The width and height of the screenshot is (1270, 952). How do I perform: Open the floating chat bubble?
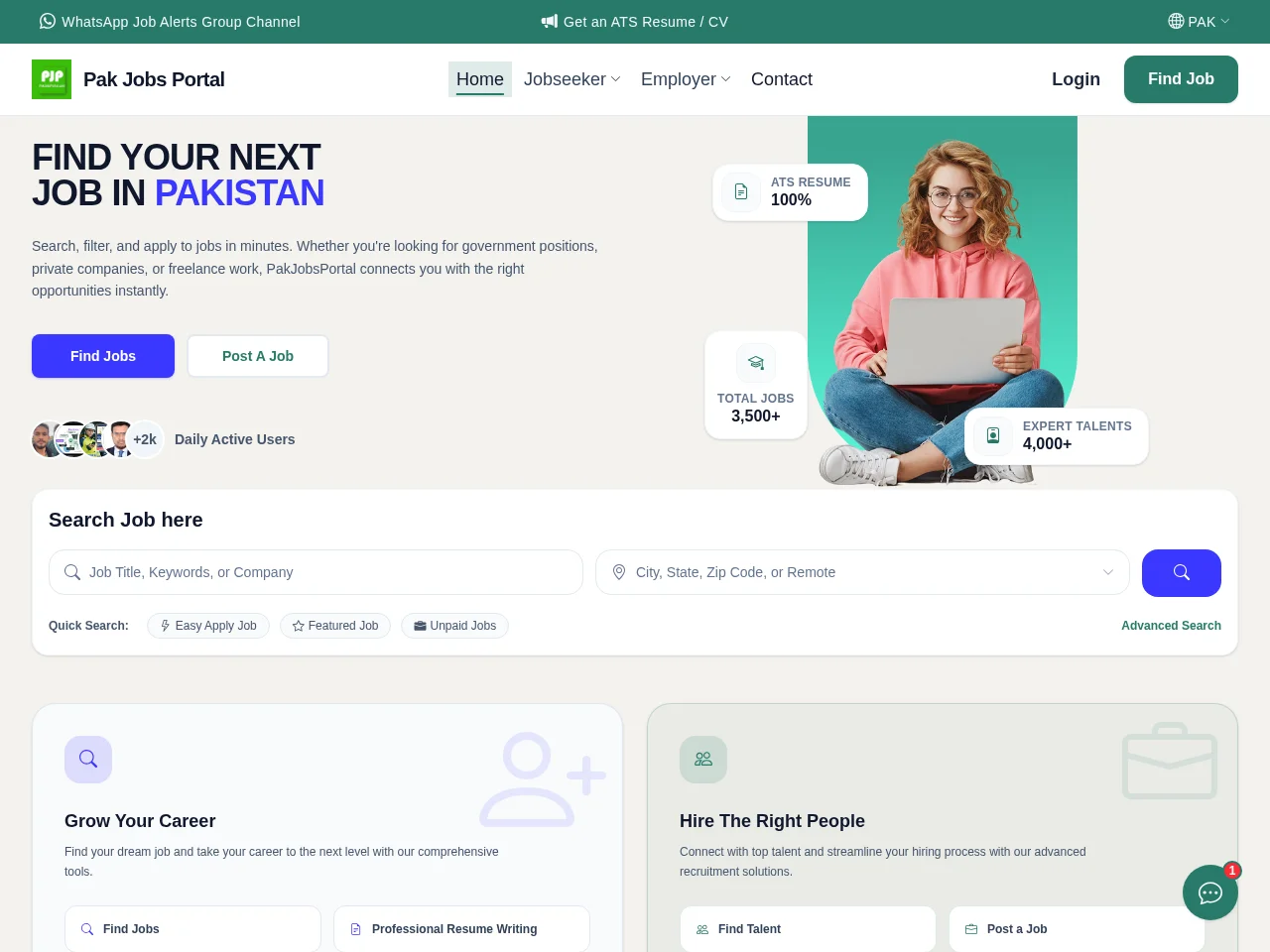pos(1210,892)
